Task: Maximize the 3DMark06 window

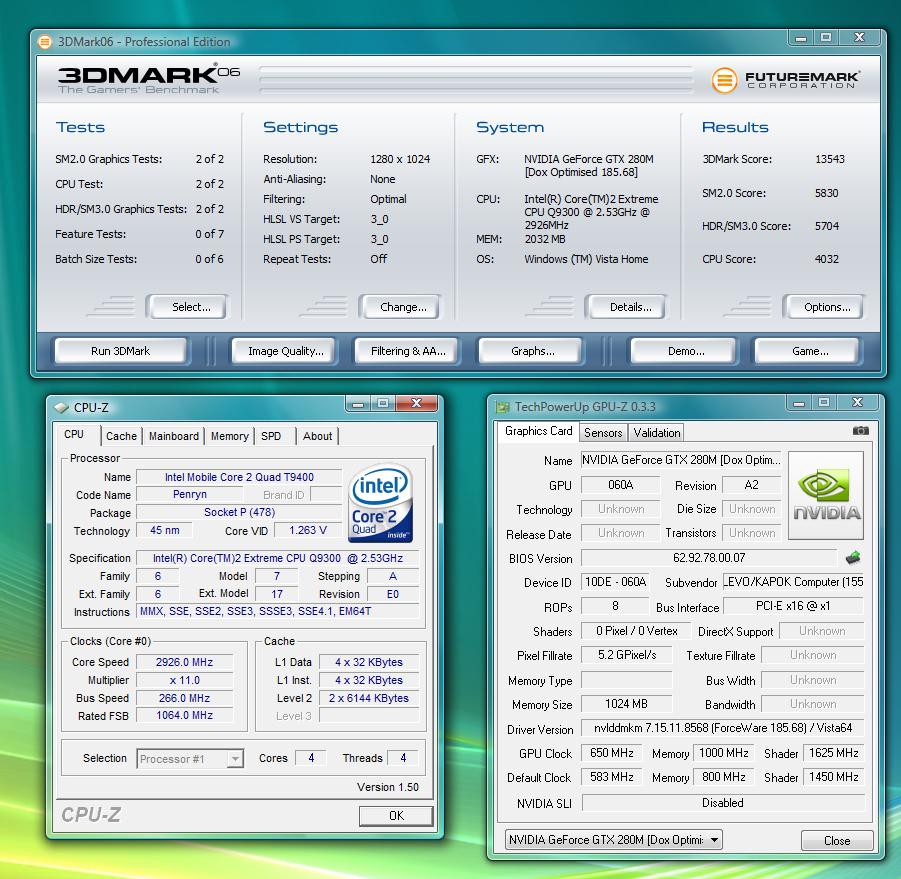Action: tap(826, 38)
